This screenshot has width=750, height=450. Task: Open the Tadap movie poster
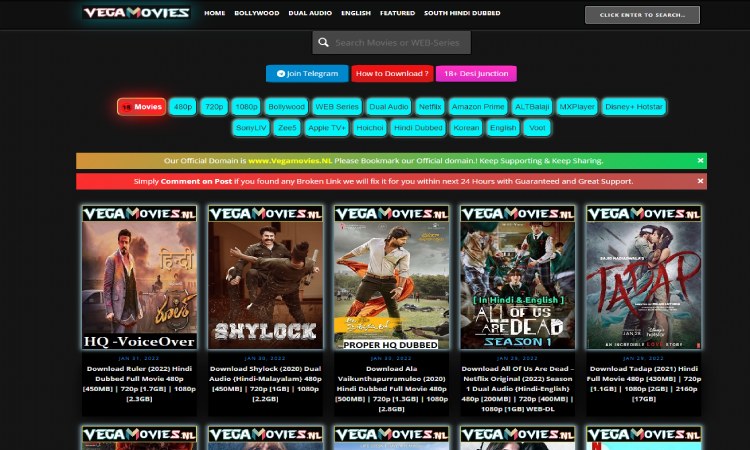coord(644,277)
